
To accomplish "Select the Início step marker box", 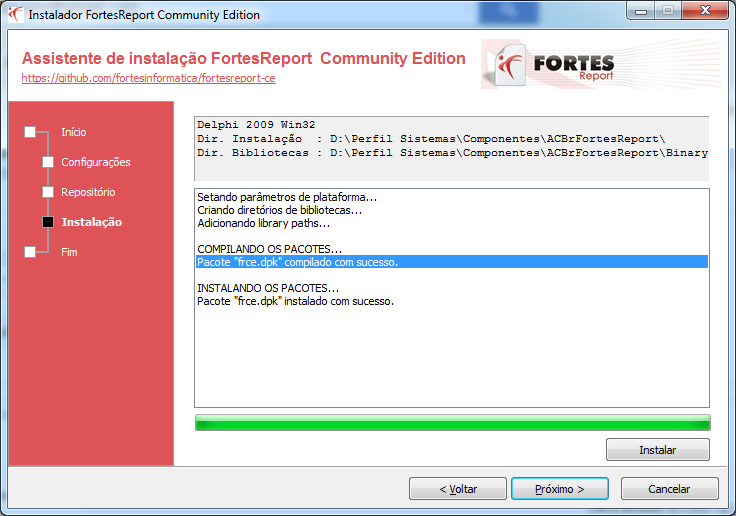I will click(30, 132).
